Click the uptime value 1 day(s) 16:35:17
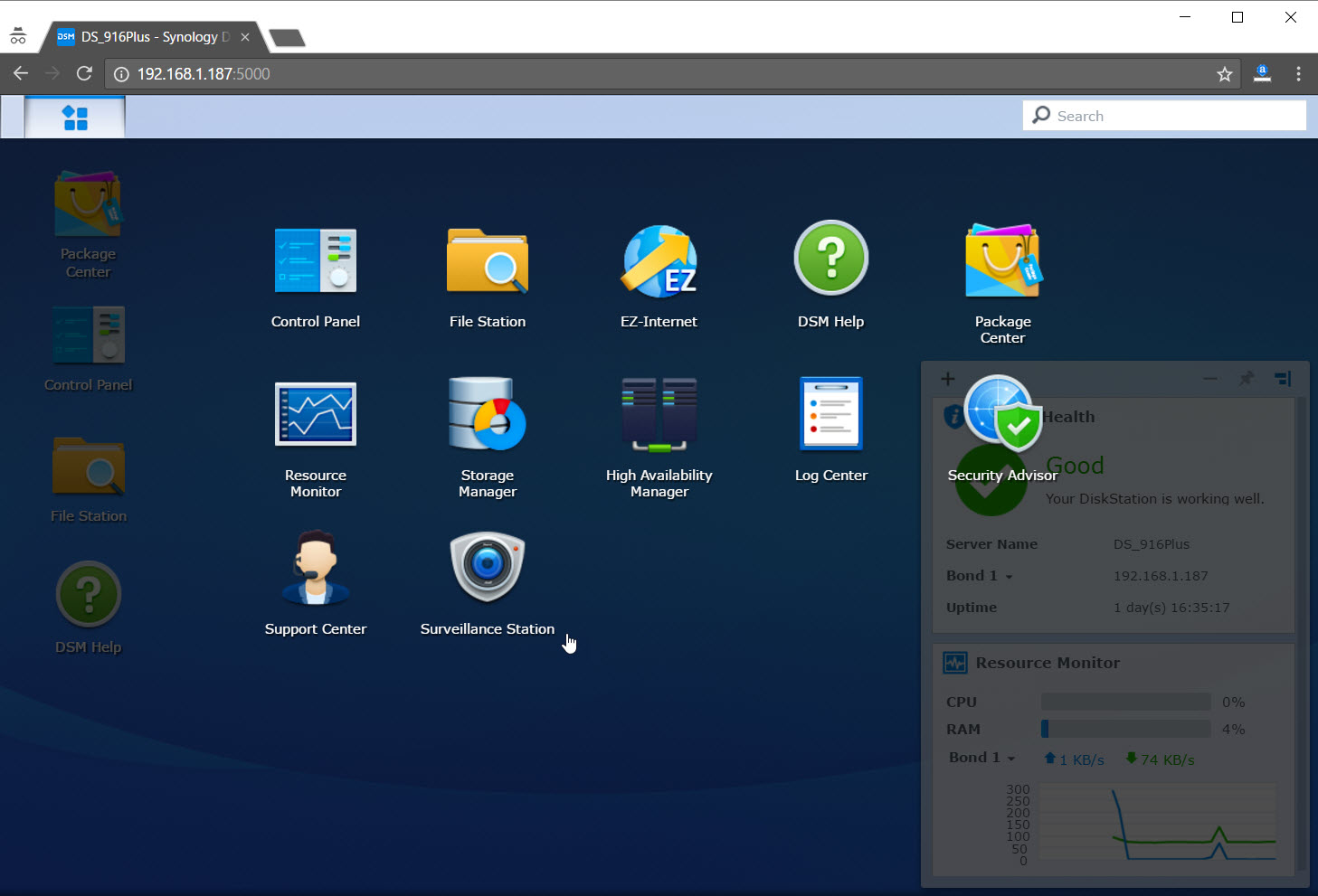The image size is (1318, 896). 1171,608
